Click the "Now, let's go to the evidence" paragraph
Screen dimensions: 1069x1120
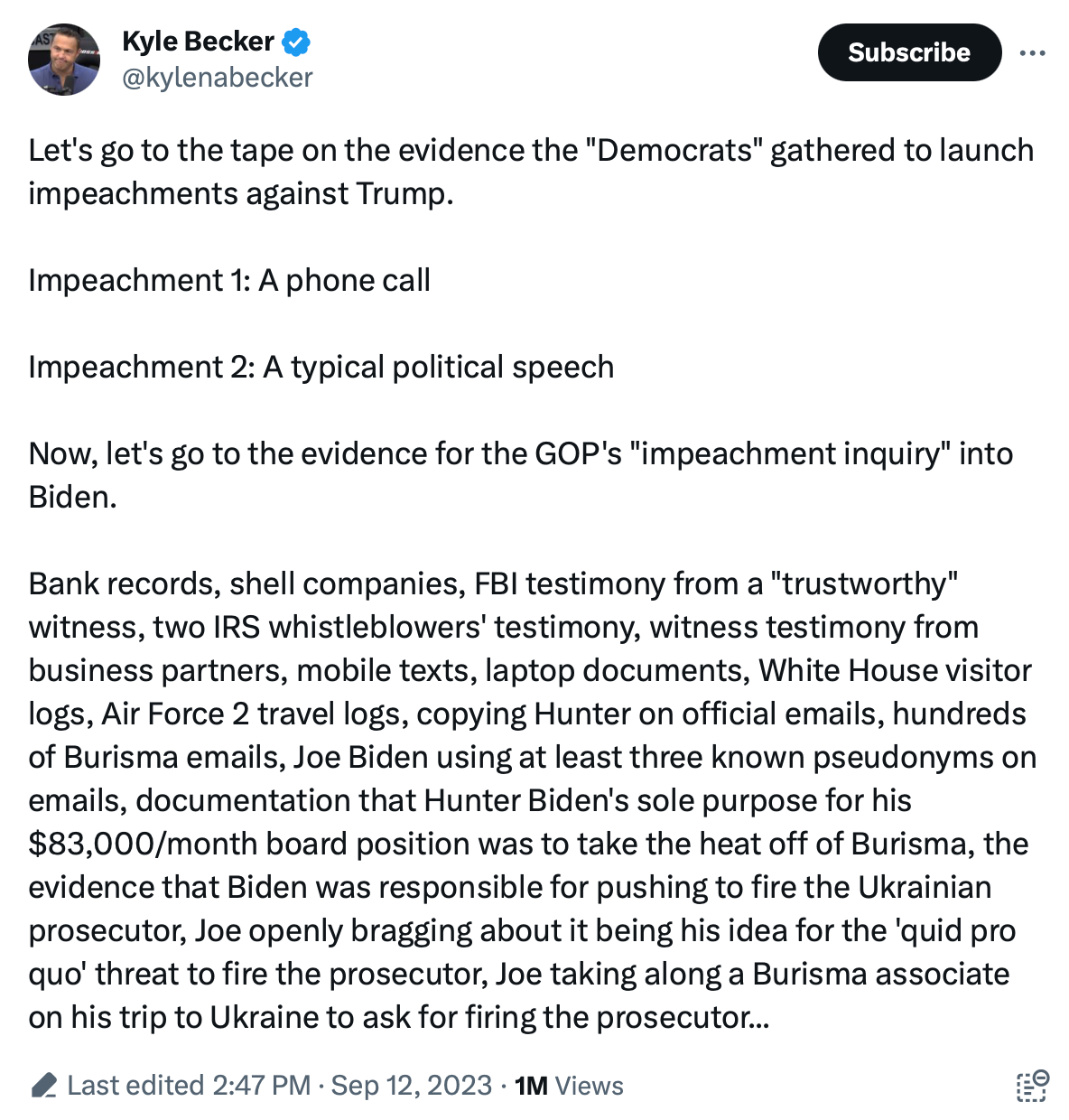tap(520, 475)
